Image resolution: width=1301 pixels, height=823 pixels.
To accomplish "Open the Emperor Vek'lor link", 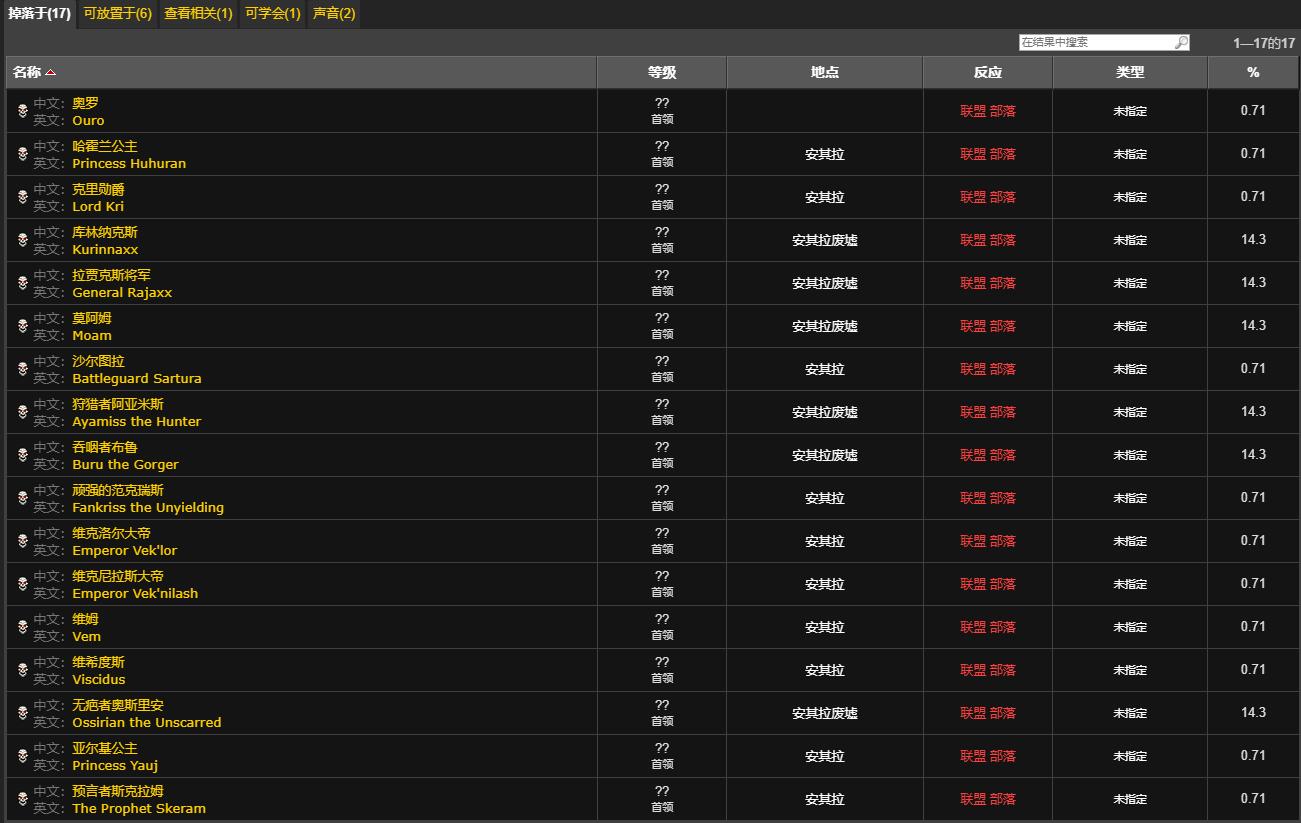I will click(125, 550).
